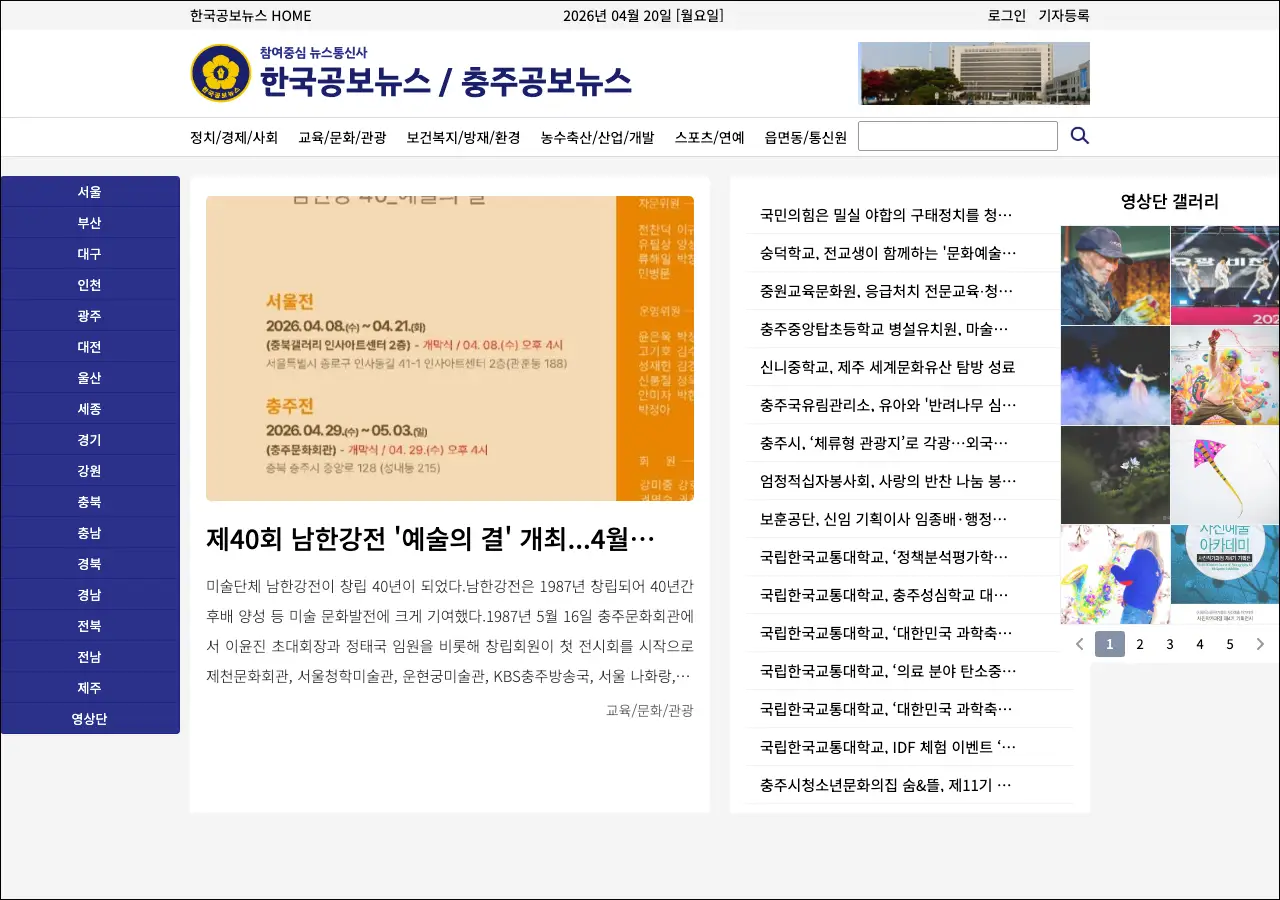1280x900 pixels.
Task: Click the featured exhibition poster image
Action: click(449, 348)
